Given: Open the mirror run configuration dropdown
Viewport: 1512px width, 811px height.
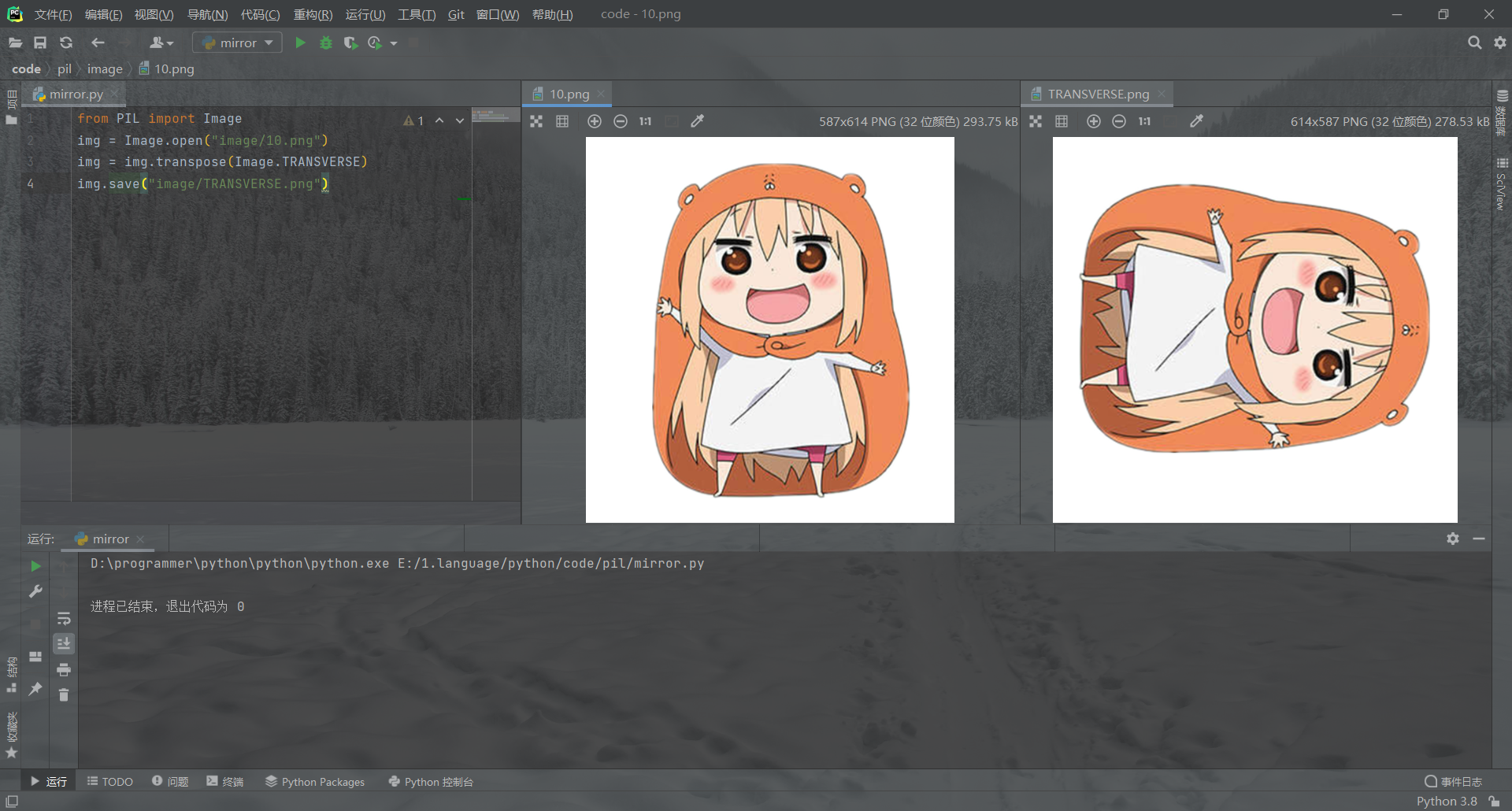Looking at the screenshot, I should click(x=237, y=43).
